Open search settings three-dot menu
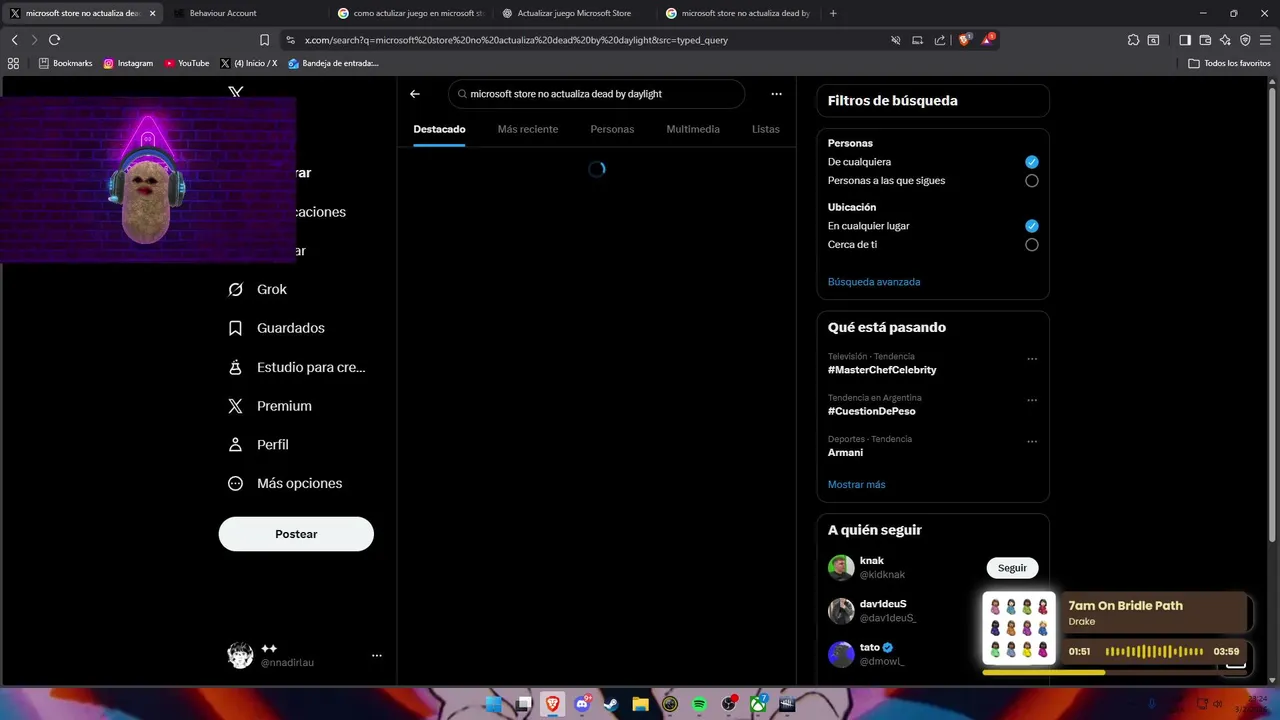 [x=776, y=94]
